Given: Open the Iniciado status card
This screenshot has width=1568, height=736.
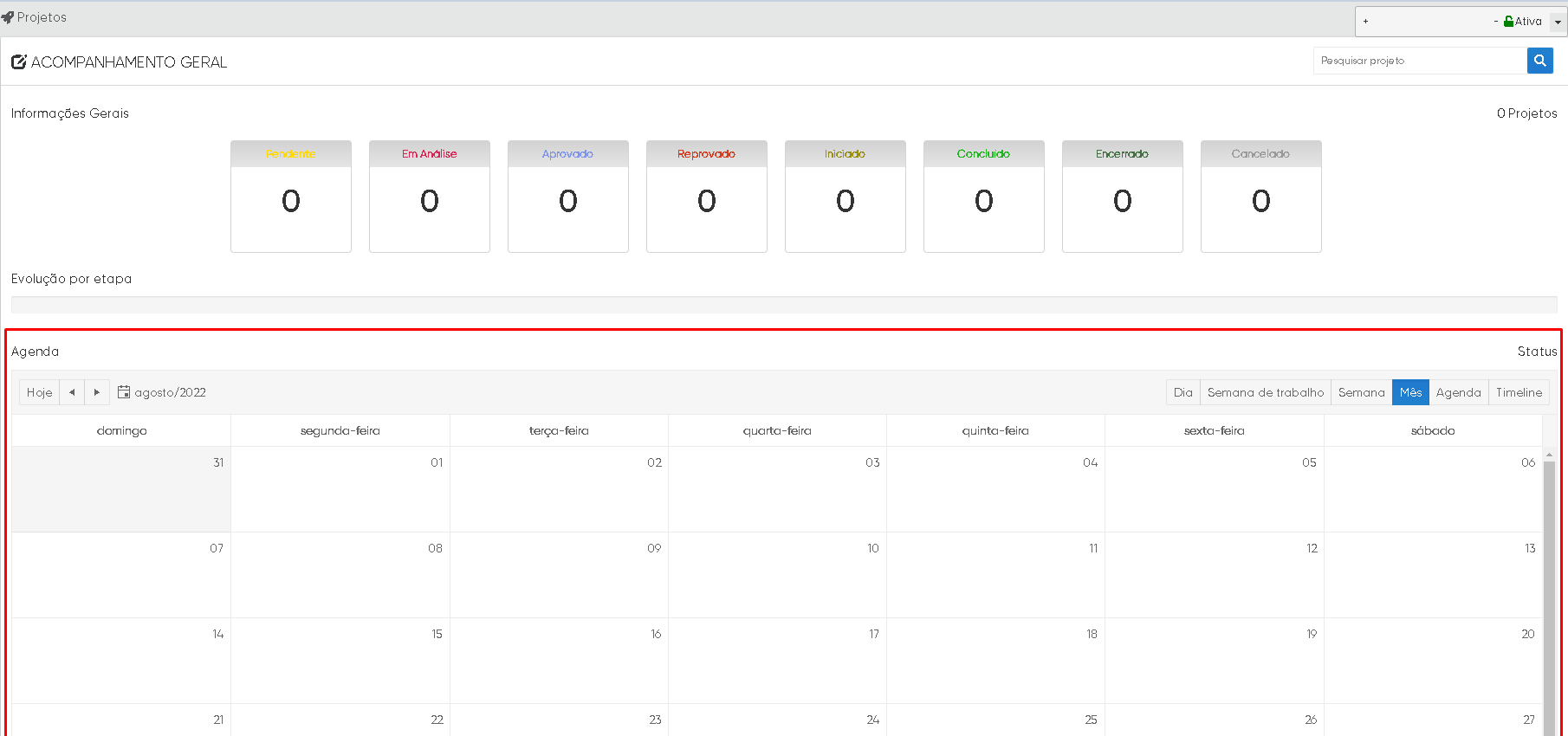Looking at the screenshot, I should pos(846,197).
